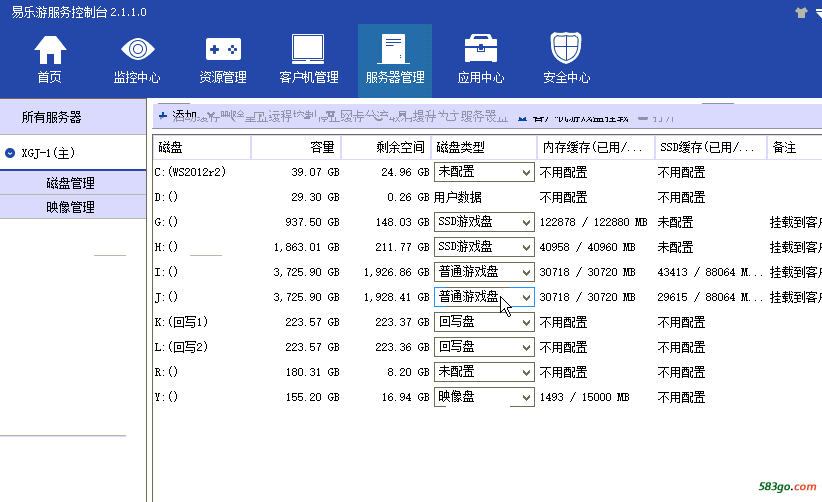The image size is (822, 502).
Task: Sort by the 剩余空间 column header
Action: 386,147
